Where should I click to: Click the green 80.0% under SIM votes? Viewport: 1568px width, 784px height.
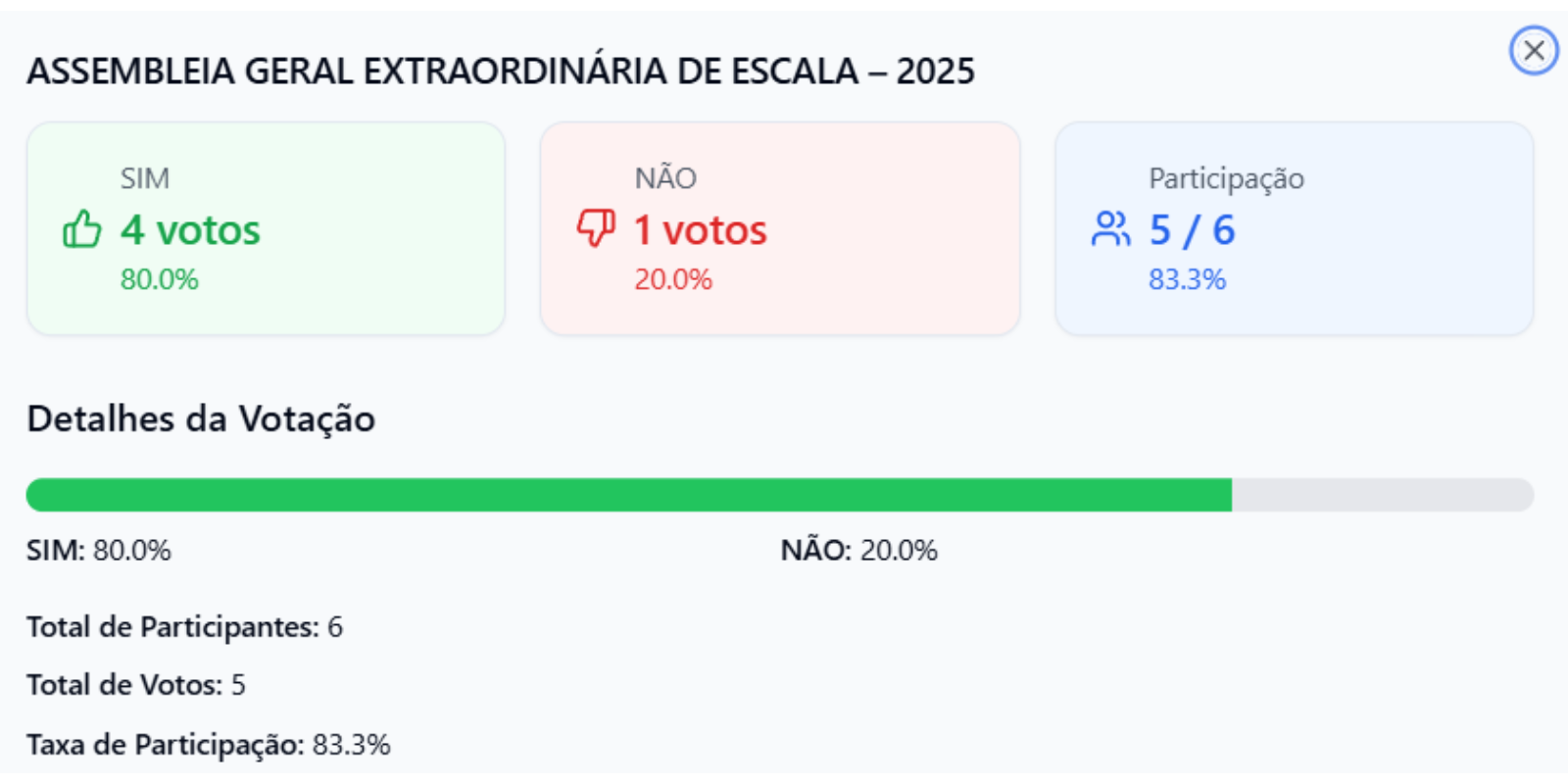[x=159, y=279]
